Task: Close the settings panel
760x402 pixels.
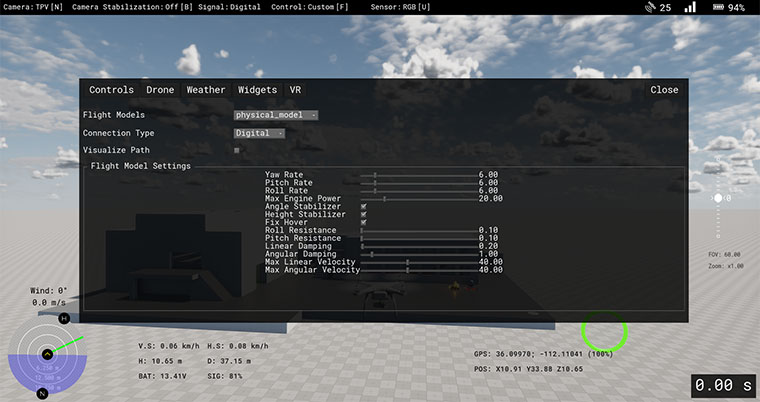Action: (x=664, y=90)
